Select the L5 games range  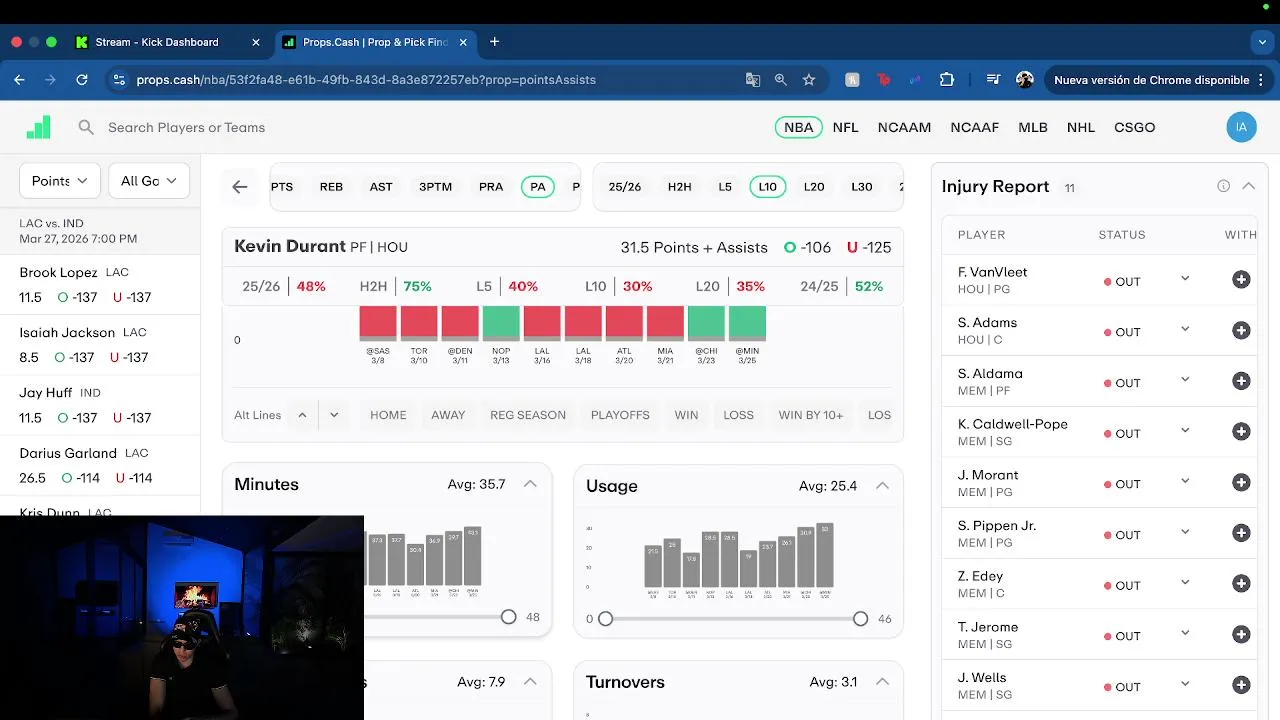(725, 187)
